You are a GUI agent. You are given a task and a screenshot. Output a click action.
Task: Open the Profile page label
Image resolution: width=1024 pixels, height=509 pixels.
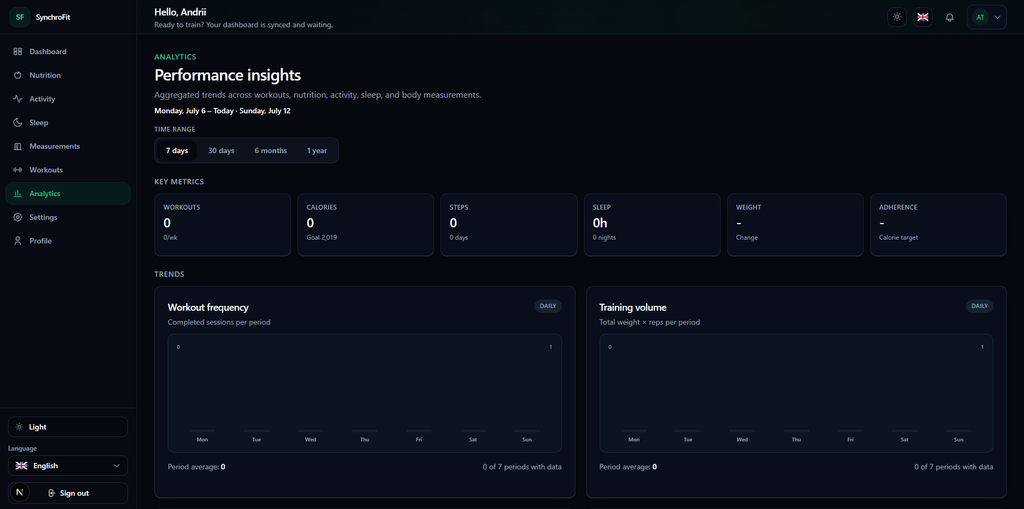pos(40,241)
